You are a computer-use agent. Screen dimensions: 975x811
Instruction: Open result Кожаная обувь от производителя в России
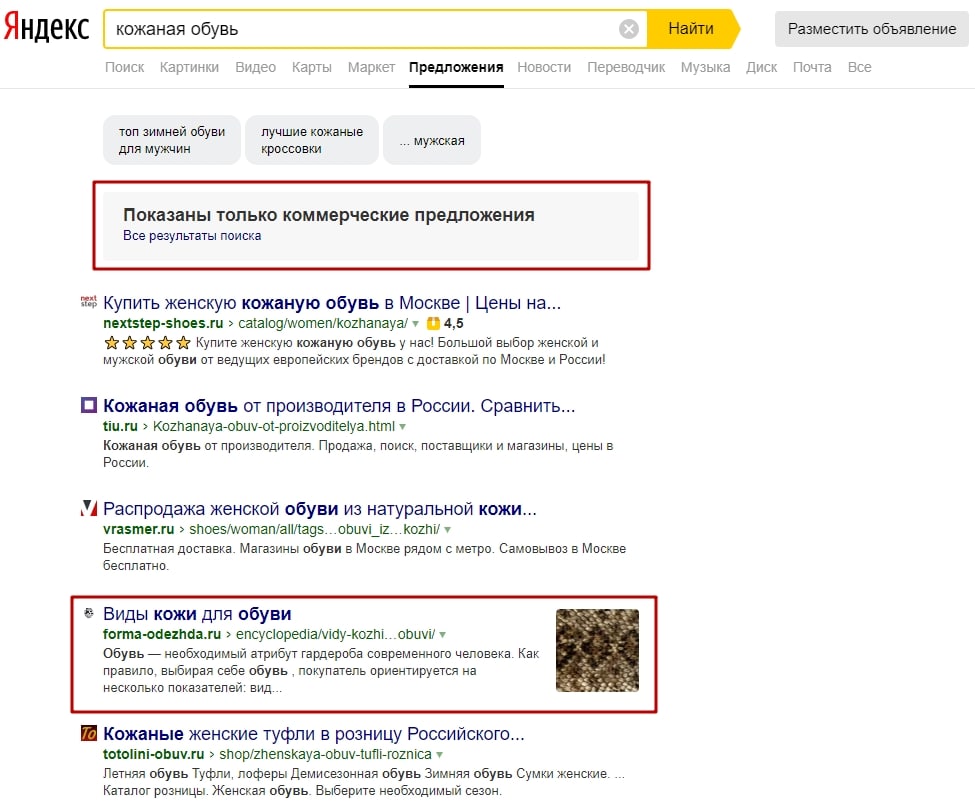339,406
